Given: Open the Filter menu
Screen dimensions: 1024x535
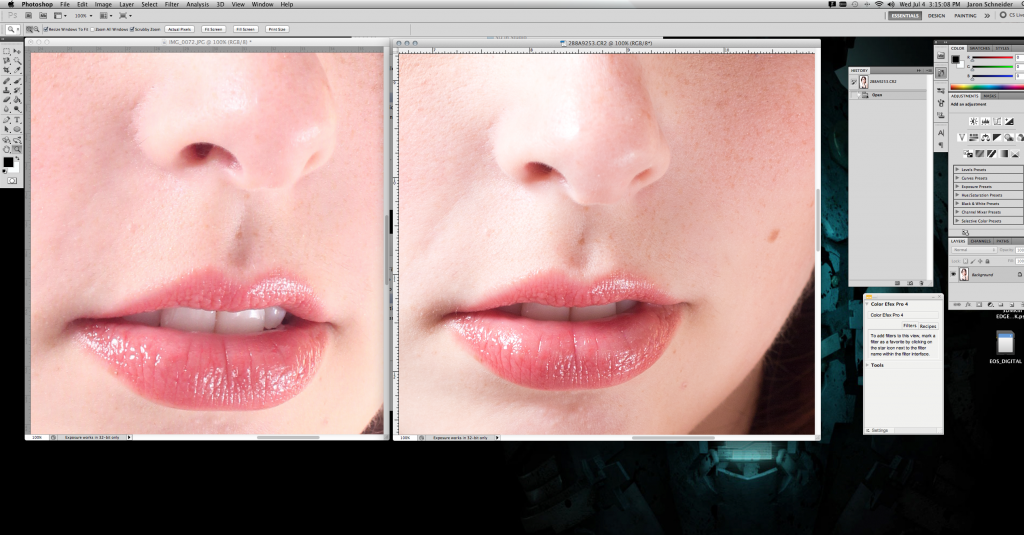Looking at the screenshot, I should pos(172,4).
